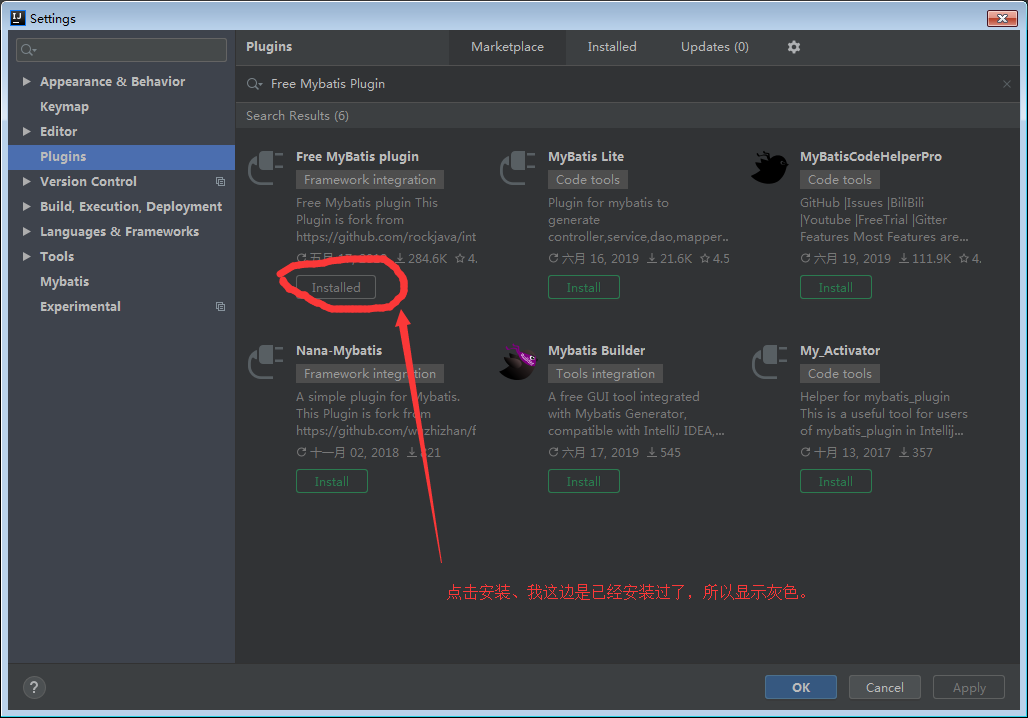1028x718 pixels.
Task: Focus the settings search field
Action: click(x=121, y=50)
